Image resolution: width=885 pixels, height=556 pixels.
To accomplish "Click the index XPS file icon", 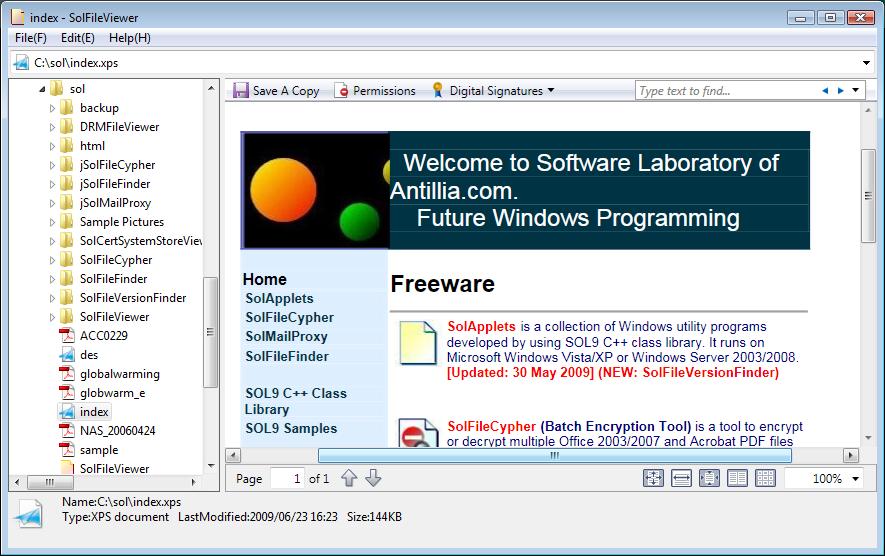I will [x=67, y=411].
